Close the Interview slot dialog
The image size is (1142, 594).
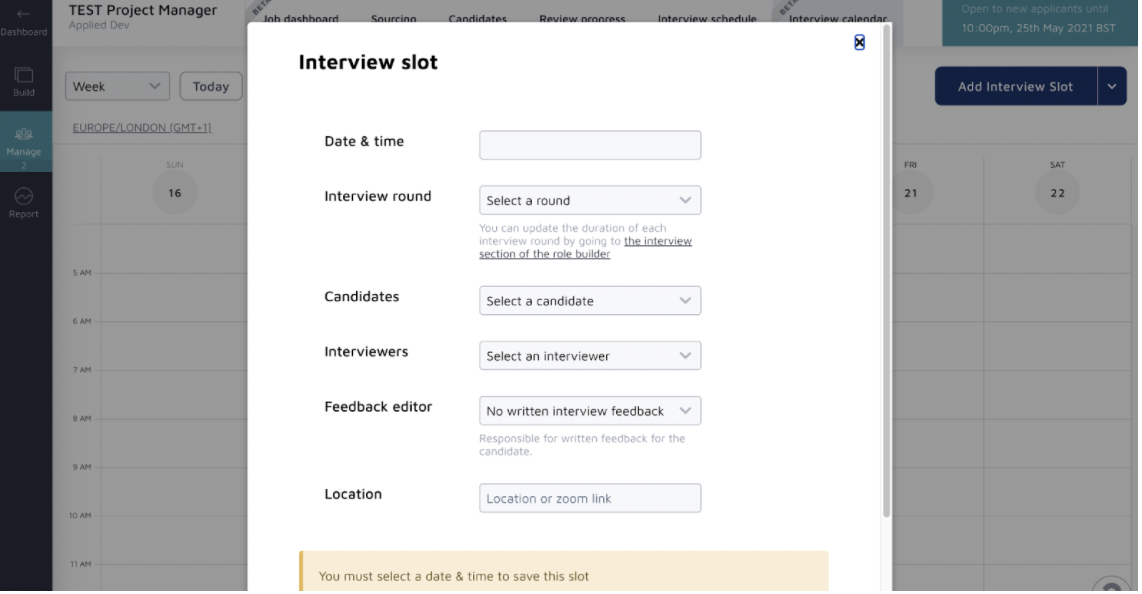coord(859,42)
